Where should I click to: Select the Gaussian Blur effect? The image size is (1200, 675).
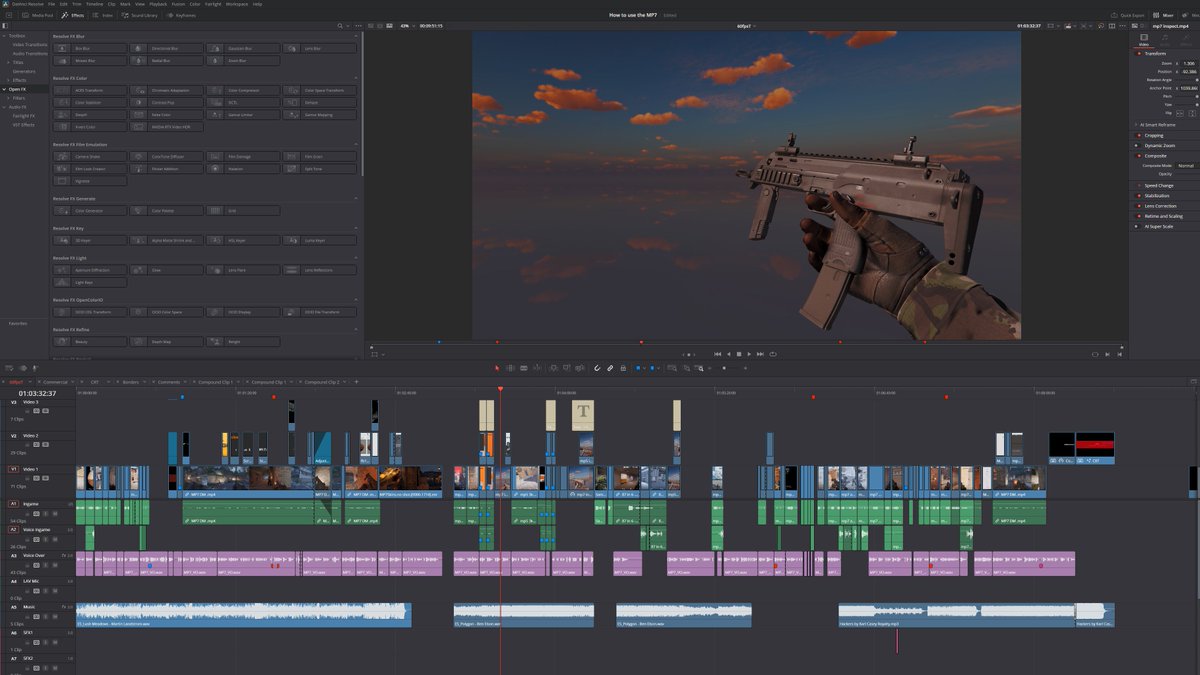pos(243,48)
